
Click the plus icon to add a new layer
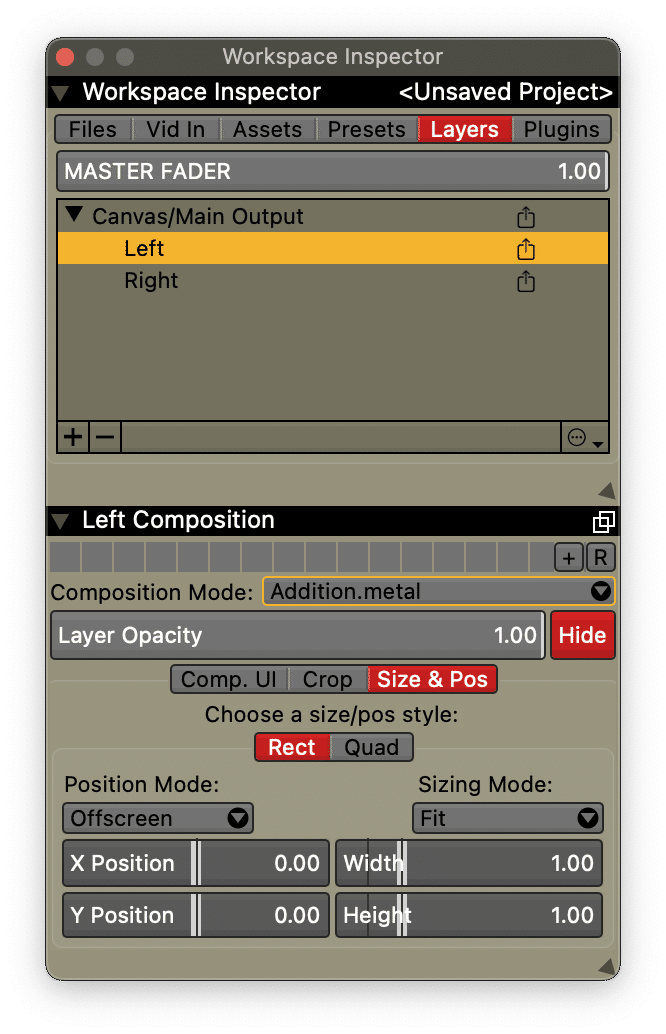click(x=72, y=437)
